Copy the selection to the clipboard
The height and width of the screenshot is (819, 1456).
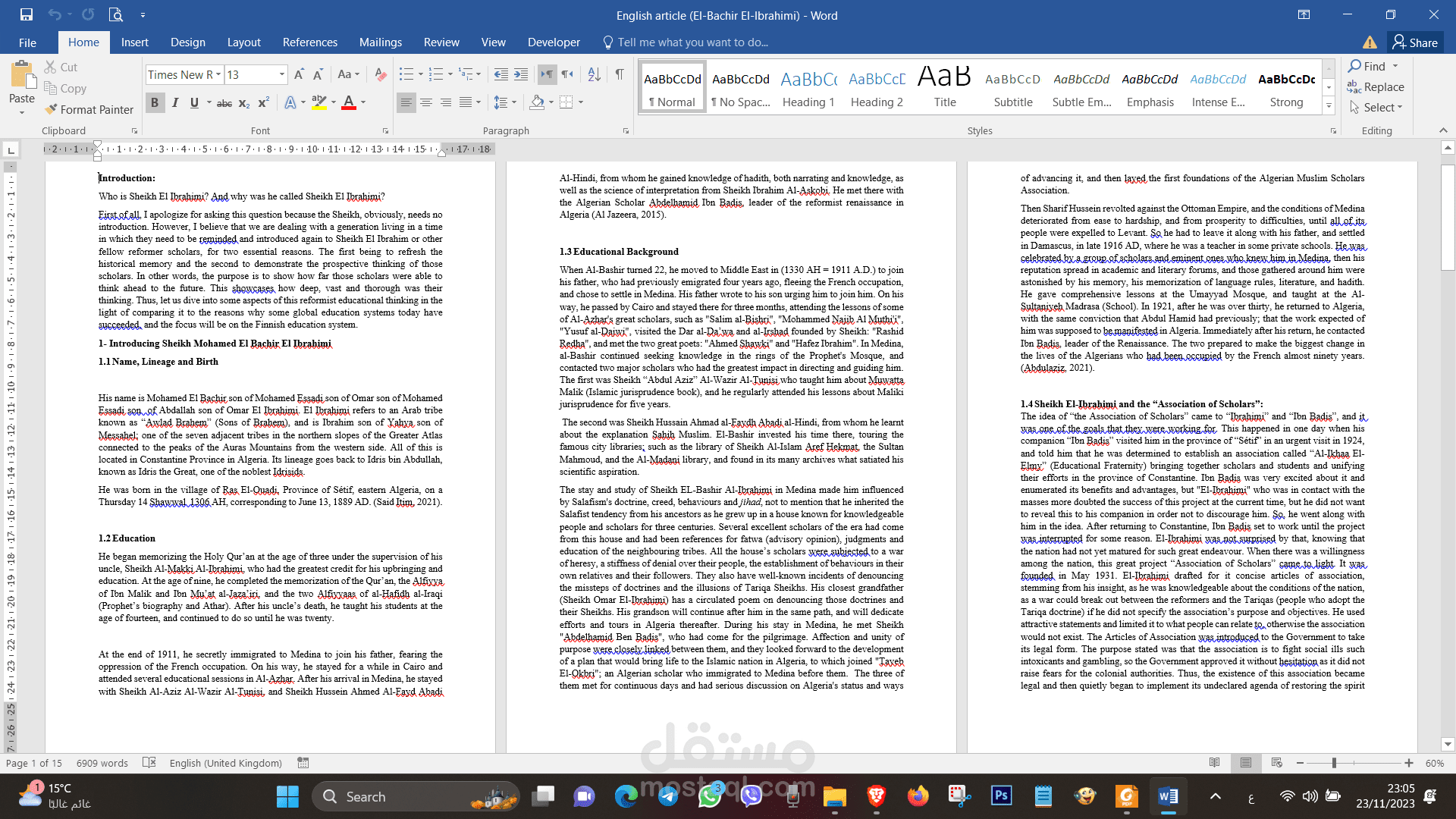pos(65,88)
